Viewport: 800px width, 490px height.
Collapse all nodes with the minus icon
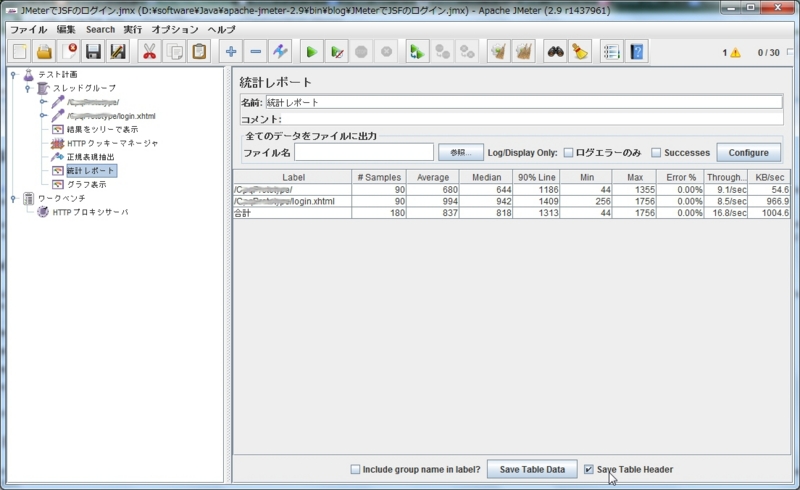tap(256, 52)
